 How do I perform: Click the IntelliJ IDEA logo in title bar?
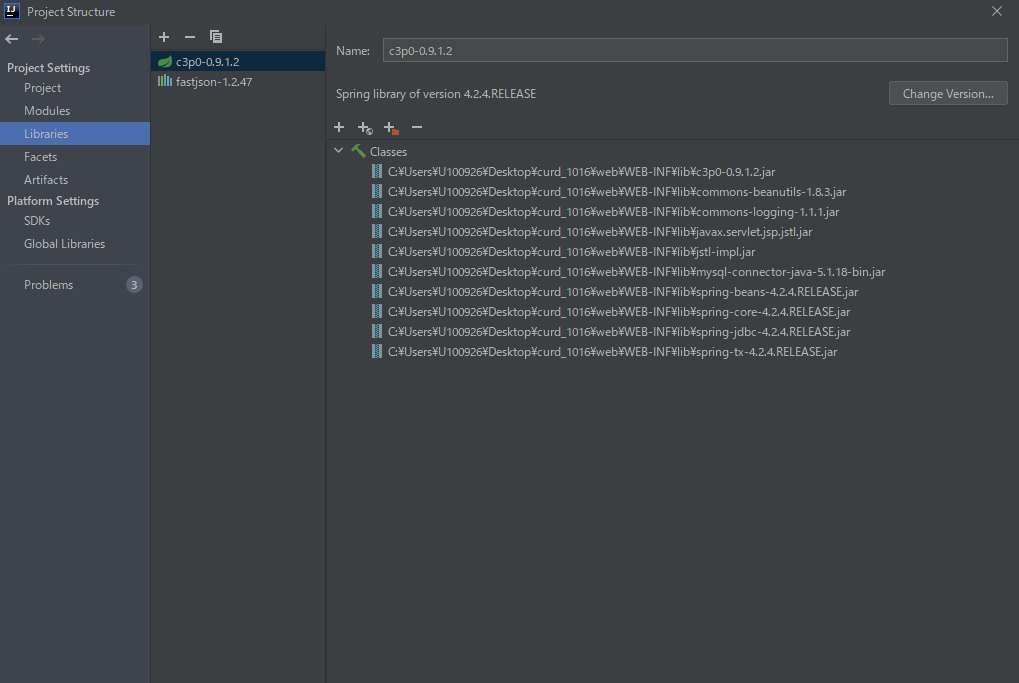12,11
